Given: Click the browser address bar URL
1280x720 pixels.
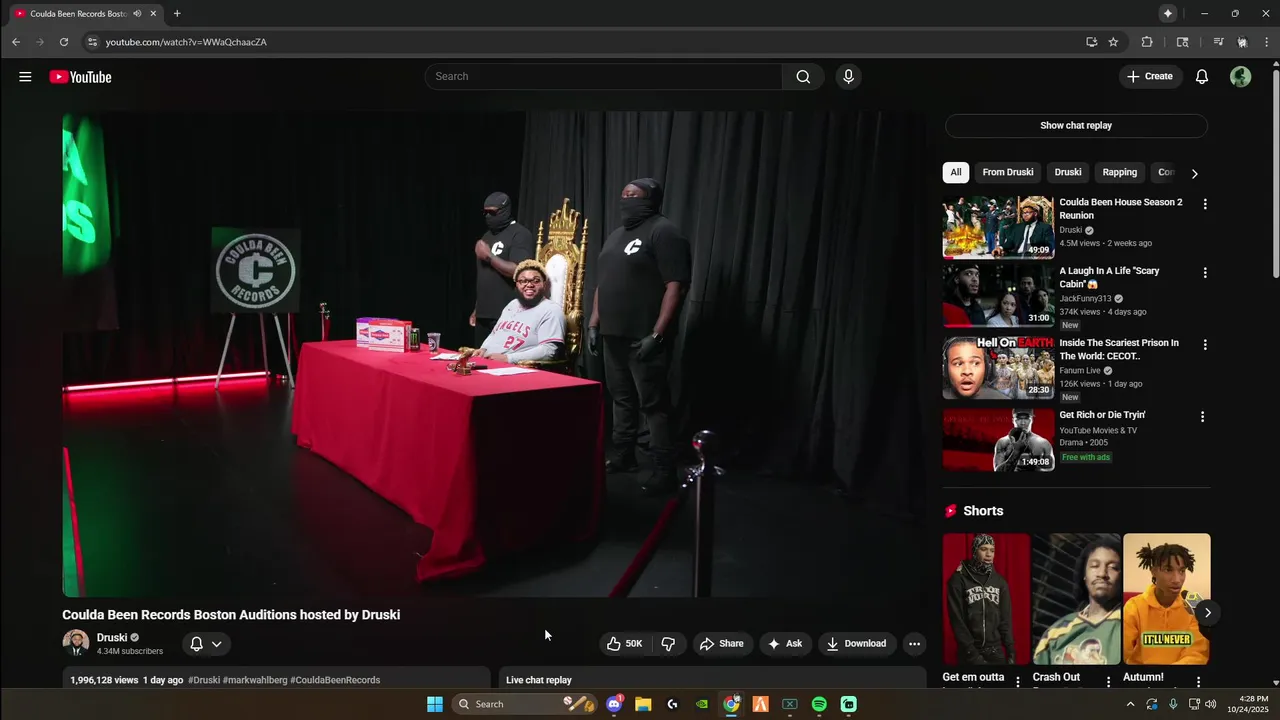Looking at the screenshot, I should pyautogui.click(x=186, y=42).
